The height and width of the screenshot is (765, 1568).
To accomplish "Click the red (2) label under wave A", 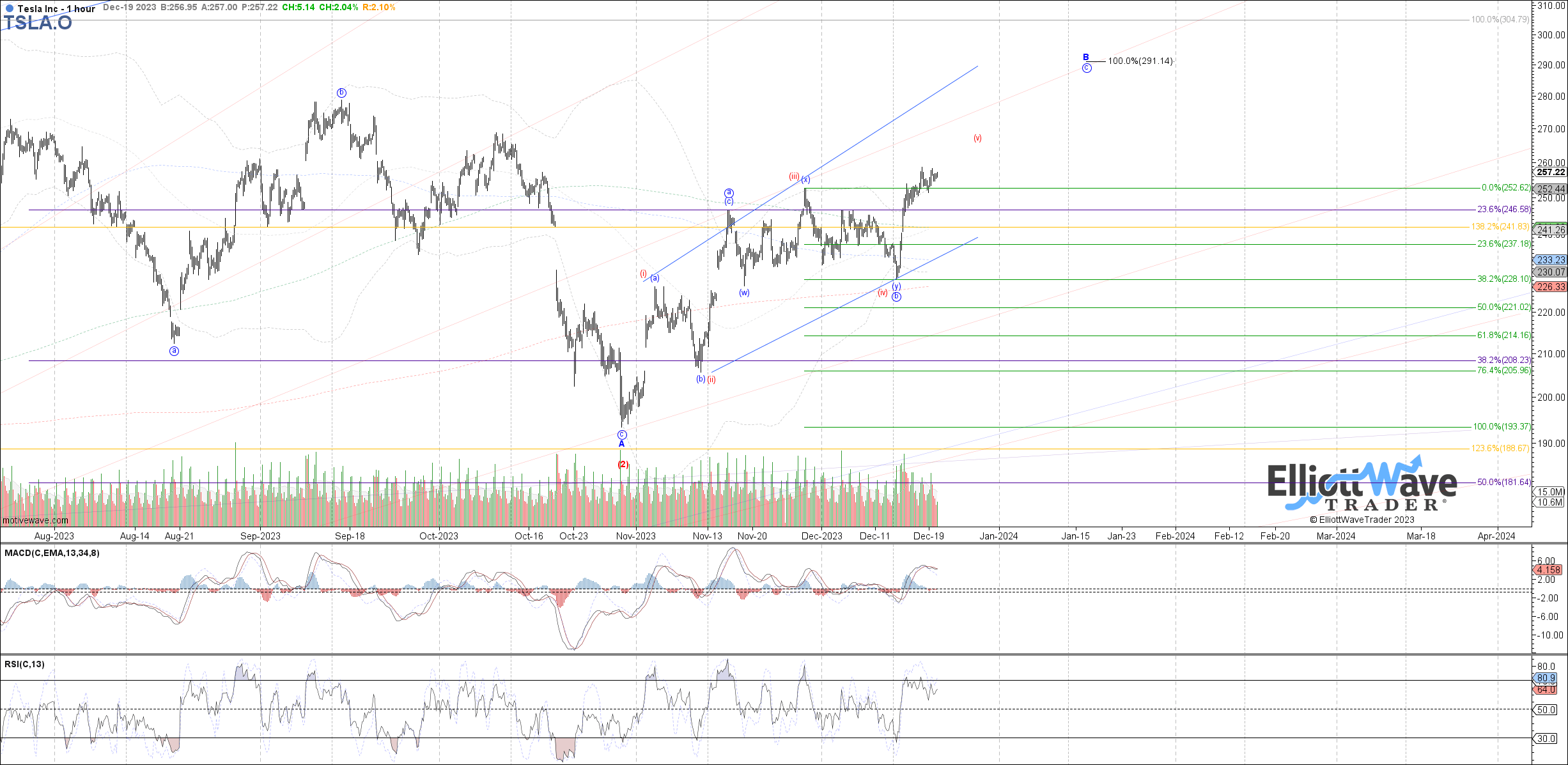I will [x=623, y=465].
